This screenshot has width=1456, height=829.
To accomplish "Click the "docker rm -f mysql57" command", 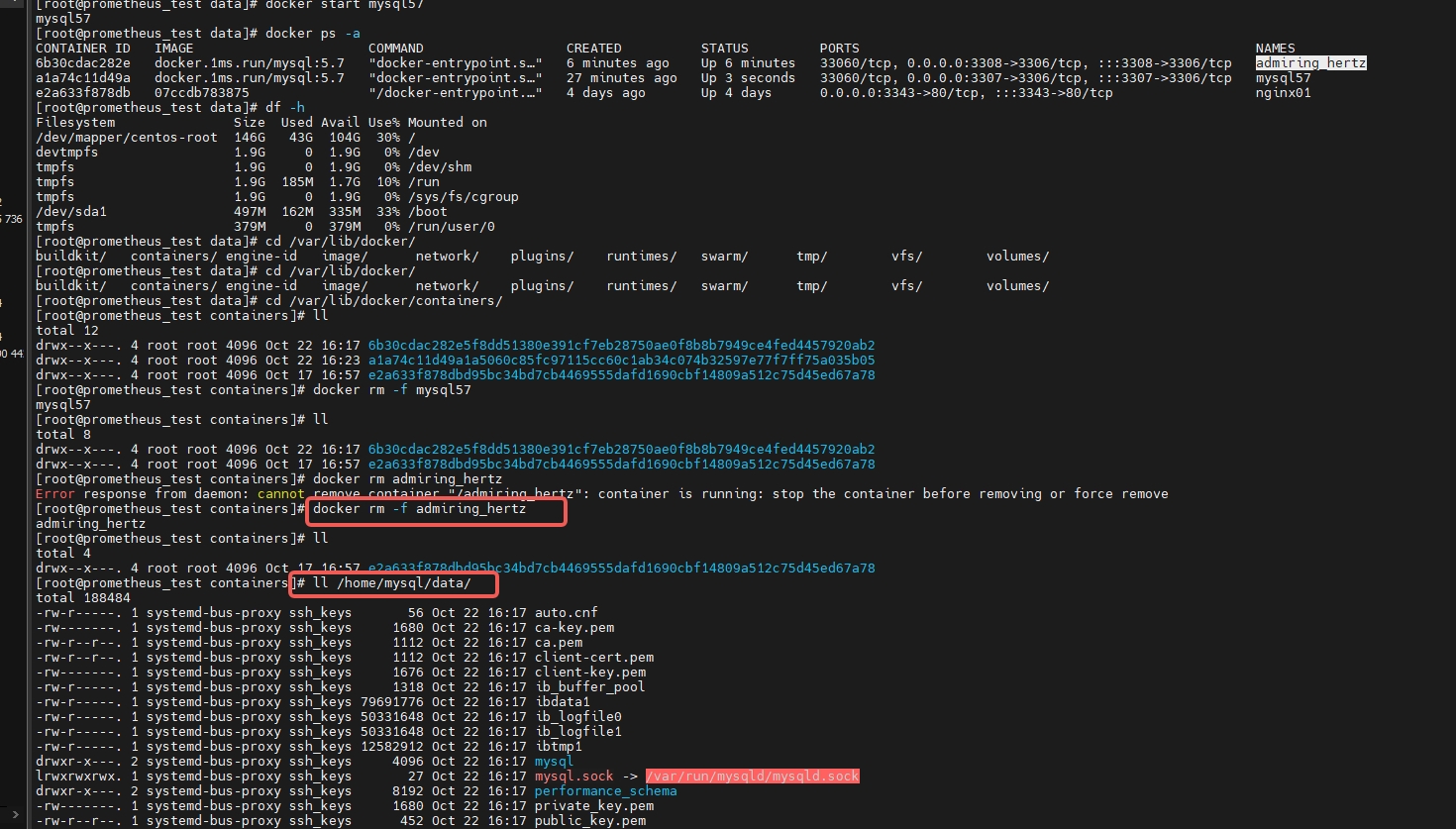I will click(391, 390).
